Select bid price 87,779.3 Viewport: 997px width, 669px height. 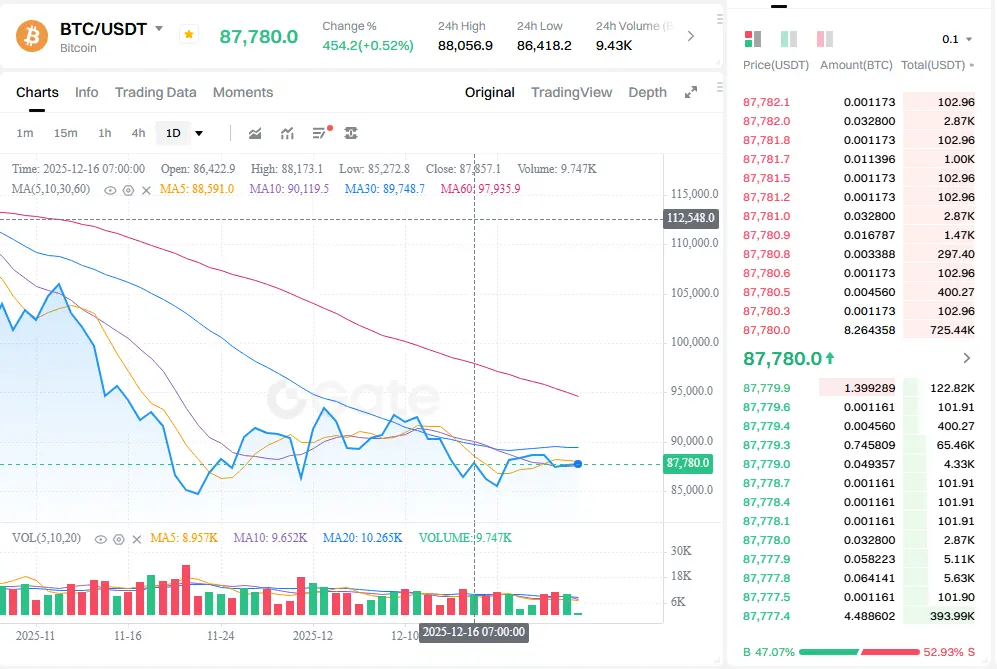click(766, 445)
